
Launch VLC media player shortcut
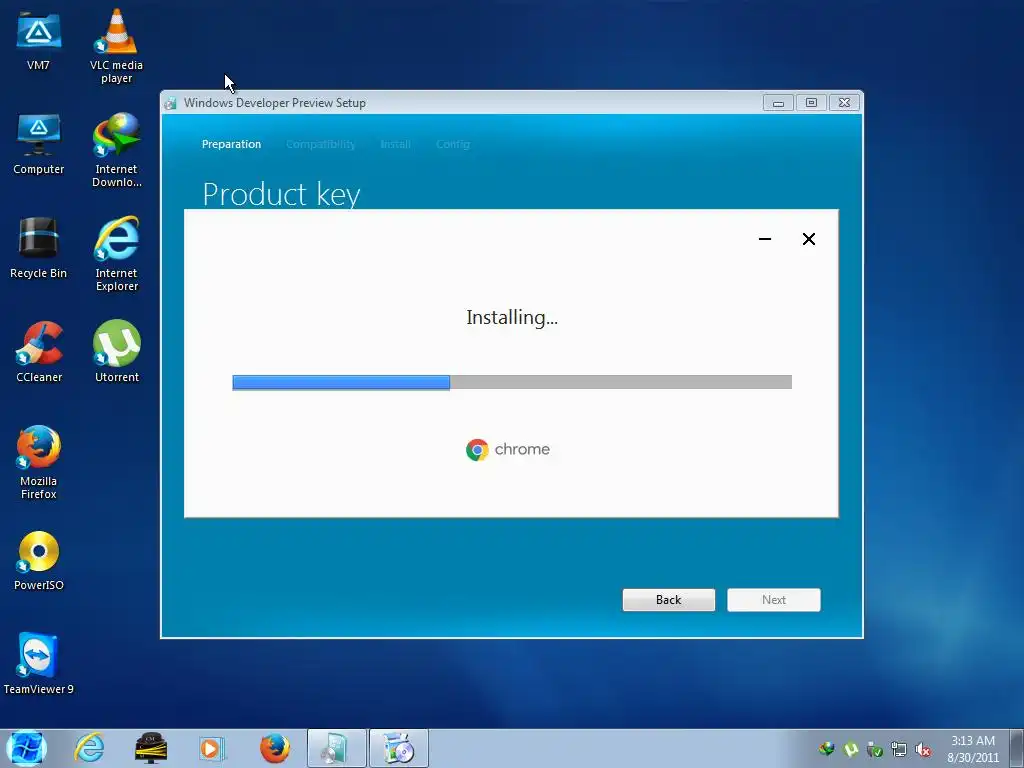pyautogui.click(x=116, y=46)
